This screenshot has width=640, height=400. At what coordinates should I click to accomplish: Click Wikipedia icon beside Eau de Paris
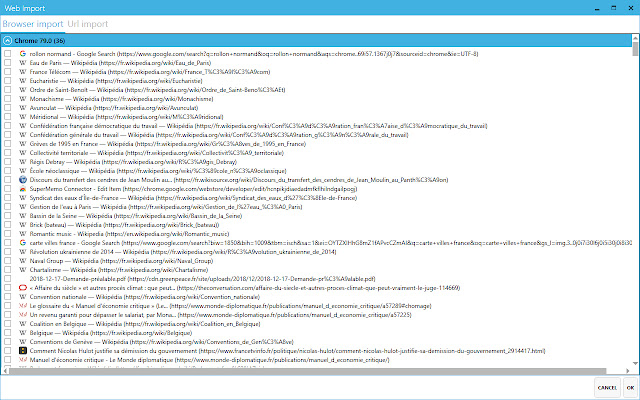pyautogui.click(x=23, y=63)
